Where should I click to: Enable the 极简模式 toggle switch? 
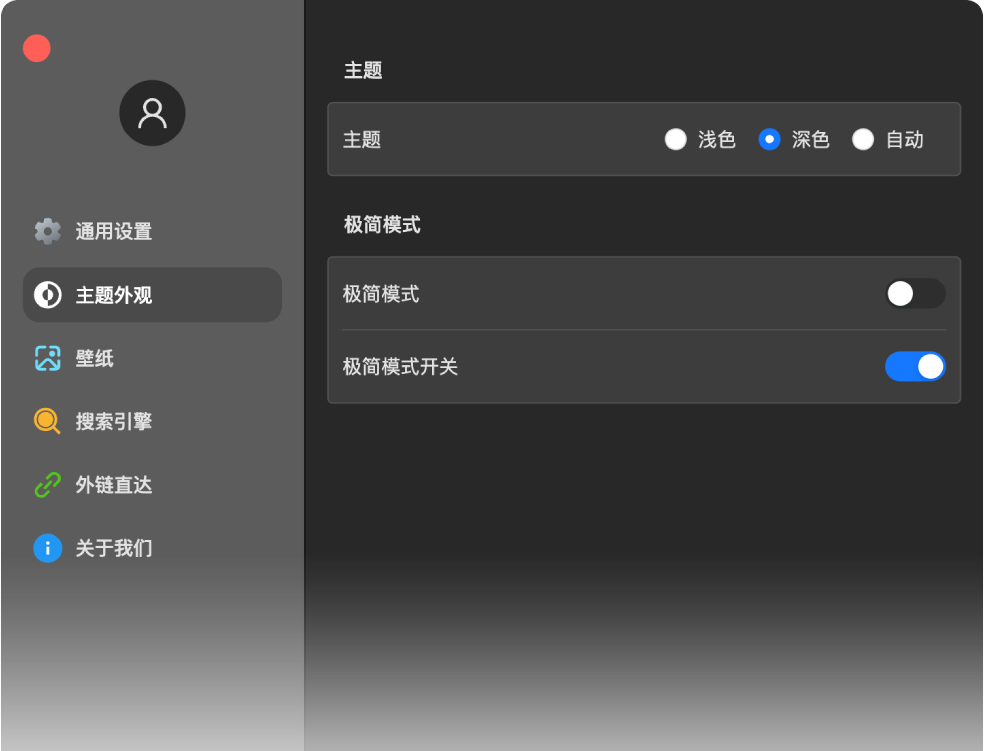[x=914, y=293]
